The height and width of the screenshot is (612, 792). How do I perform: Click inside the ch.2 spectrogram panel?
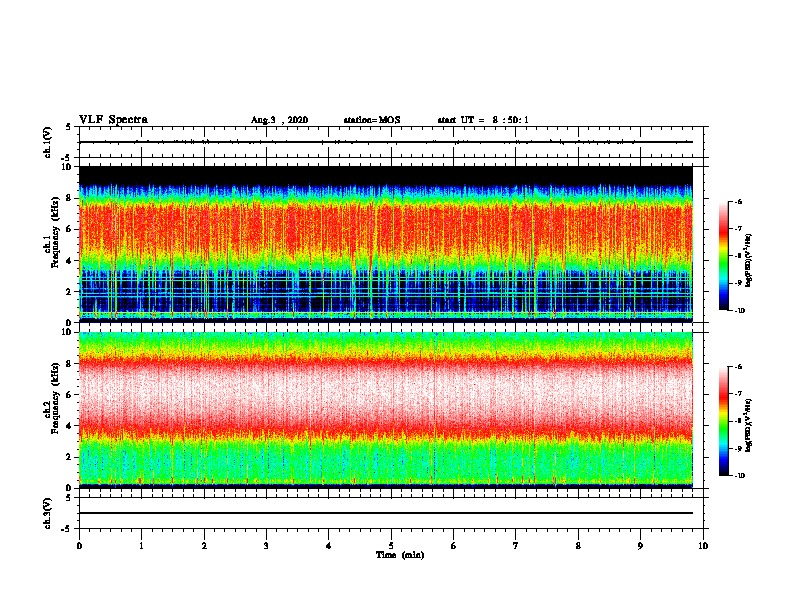point(386,410)
